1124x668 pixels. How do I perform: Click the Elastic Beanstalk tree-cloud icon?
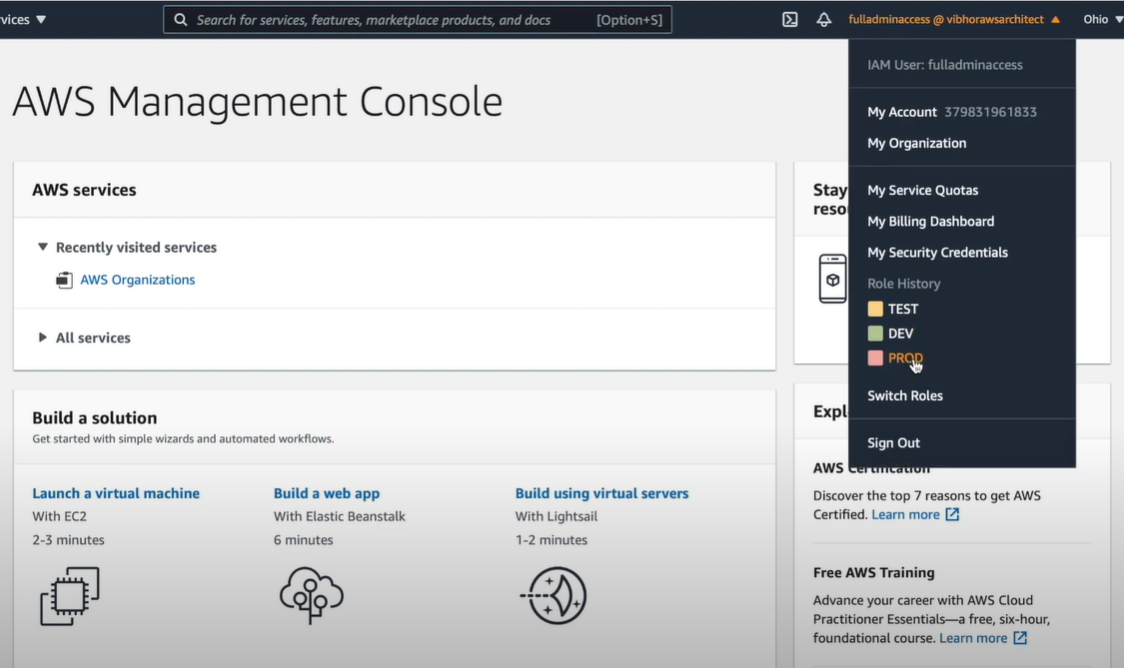click(311, 595)
